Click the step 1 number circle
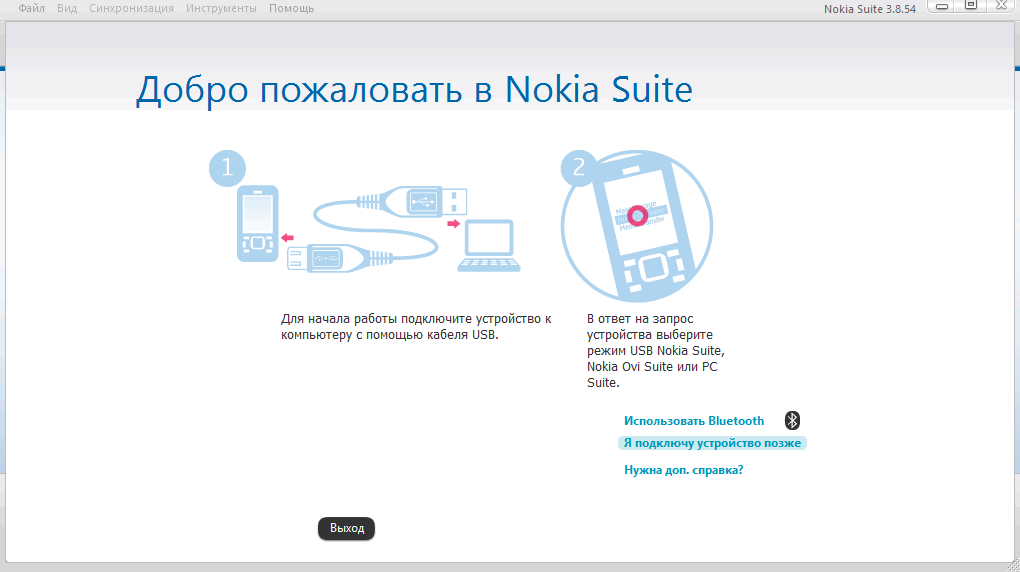 [x=227, y=168]
